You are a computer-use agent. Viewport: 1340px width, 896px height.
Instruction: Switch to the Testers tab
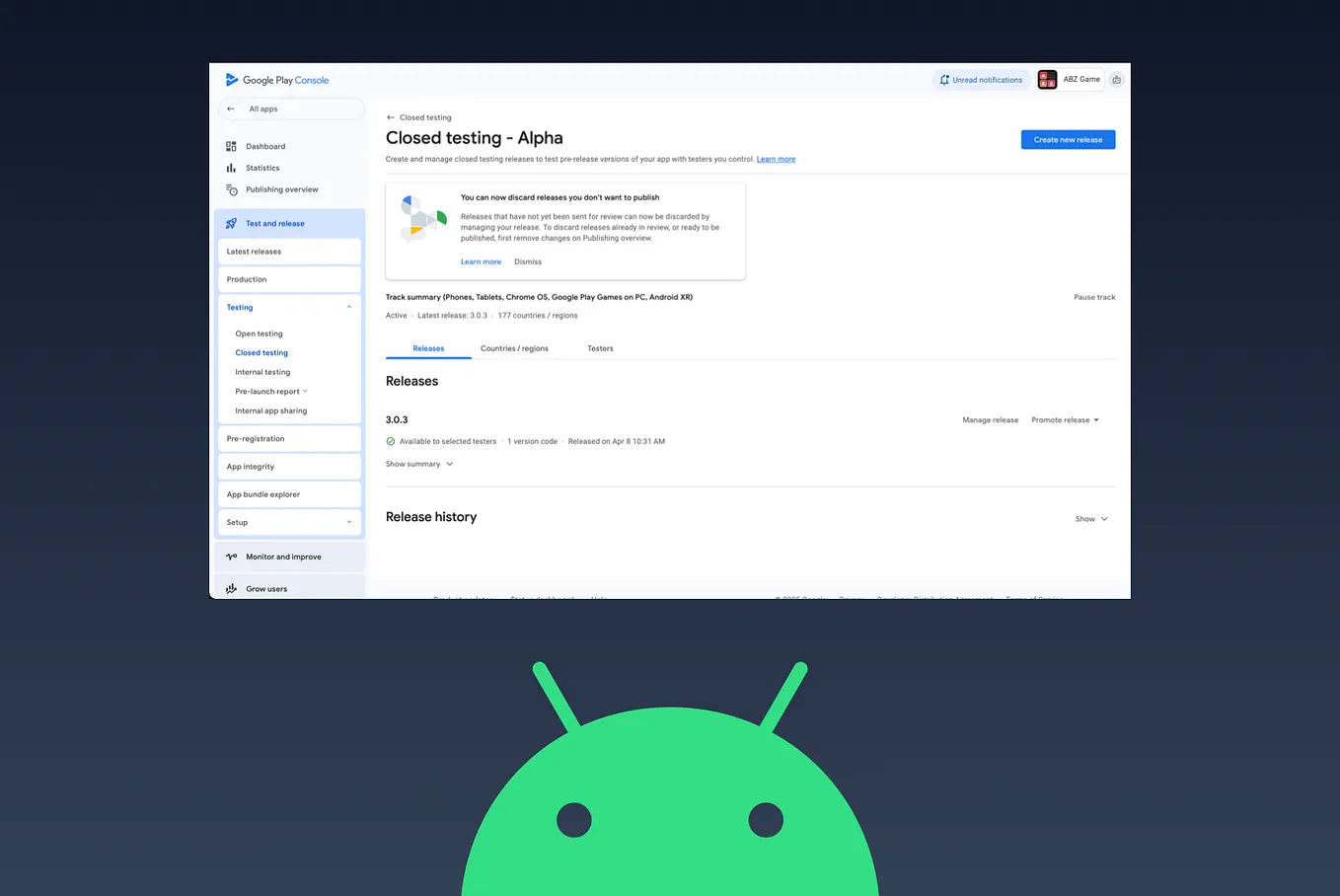[x=600, y=348]
